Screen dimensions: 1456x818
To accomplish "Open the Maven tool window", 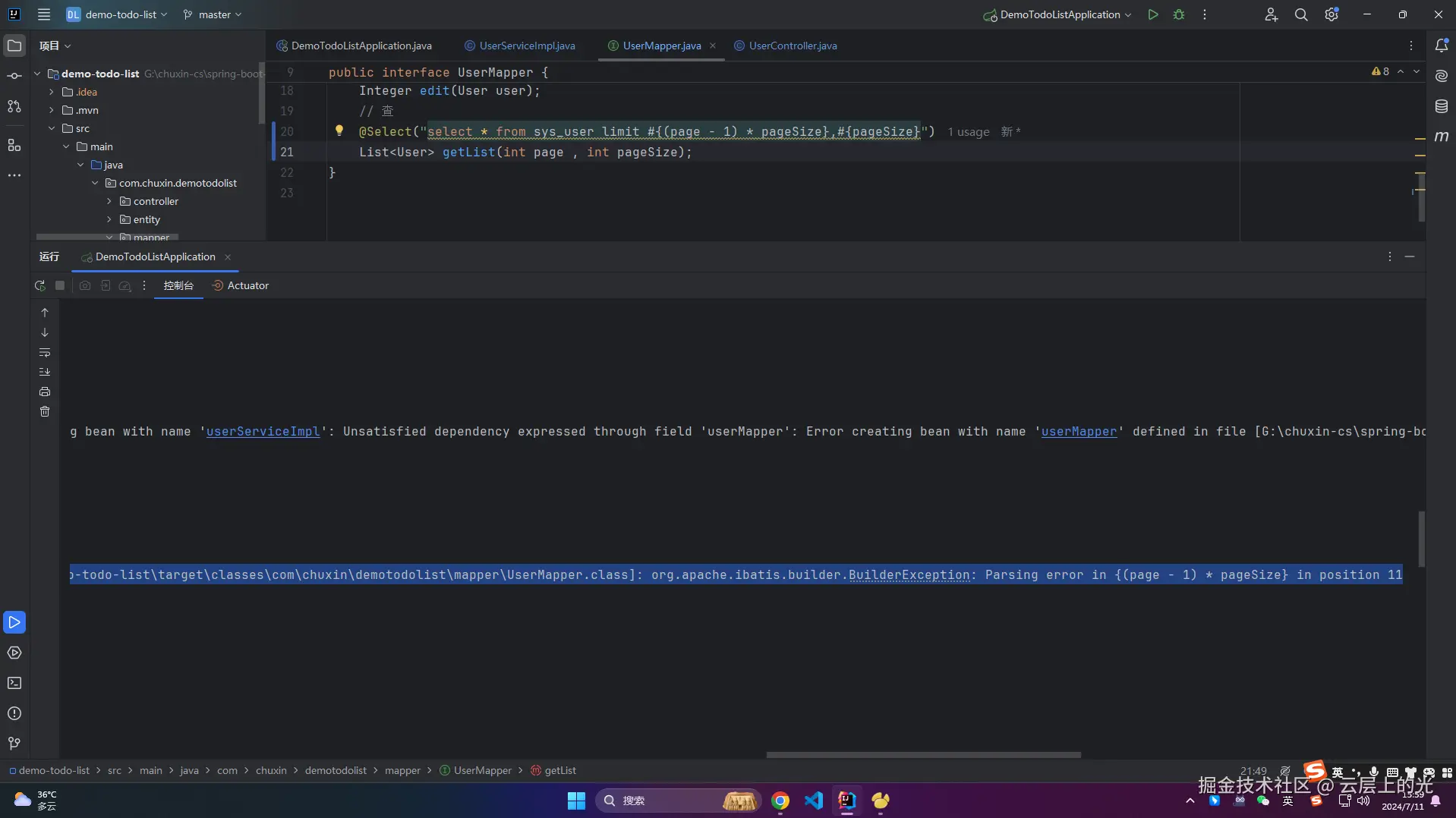I will [1442, 137].
